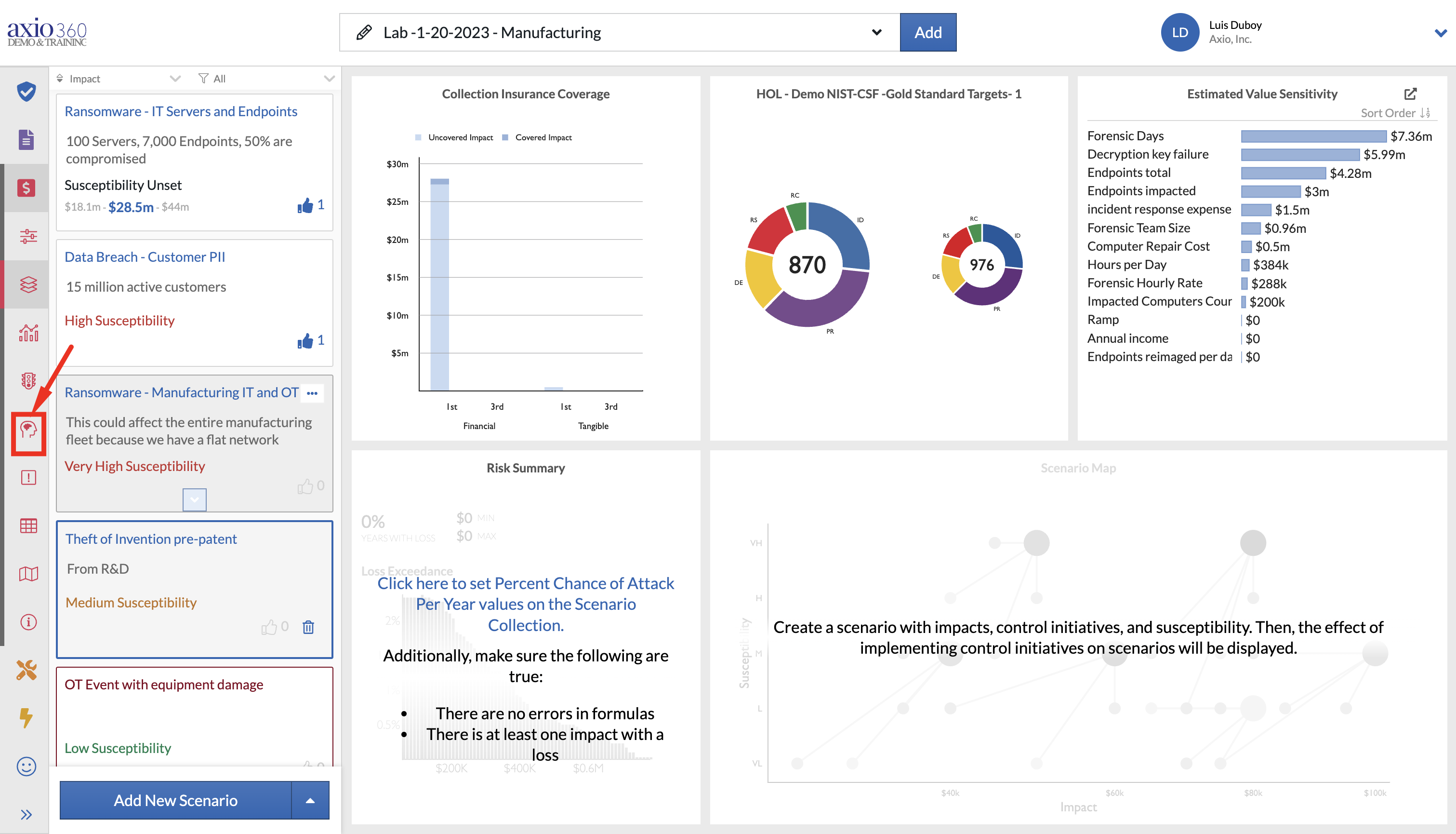1456x834 pixels.
Task: Open Estimated Value Sensitivity in external view
Action: [1410, 94]
